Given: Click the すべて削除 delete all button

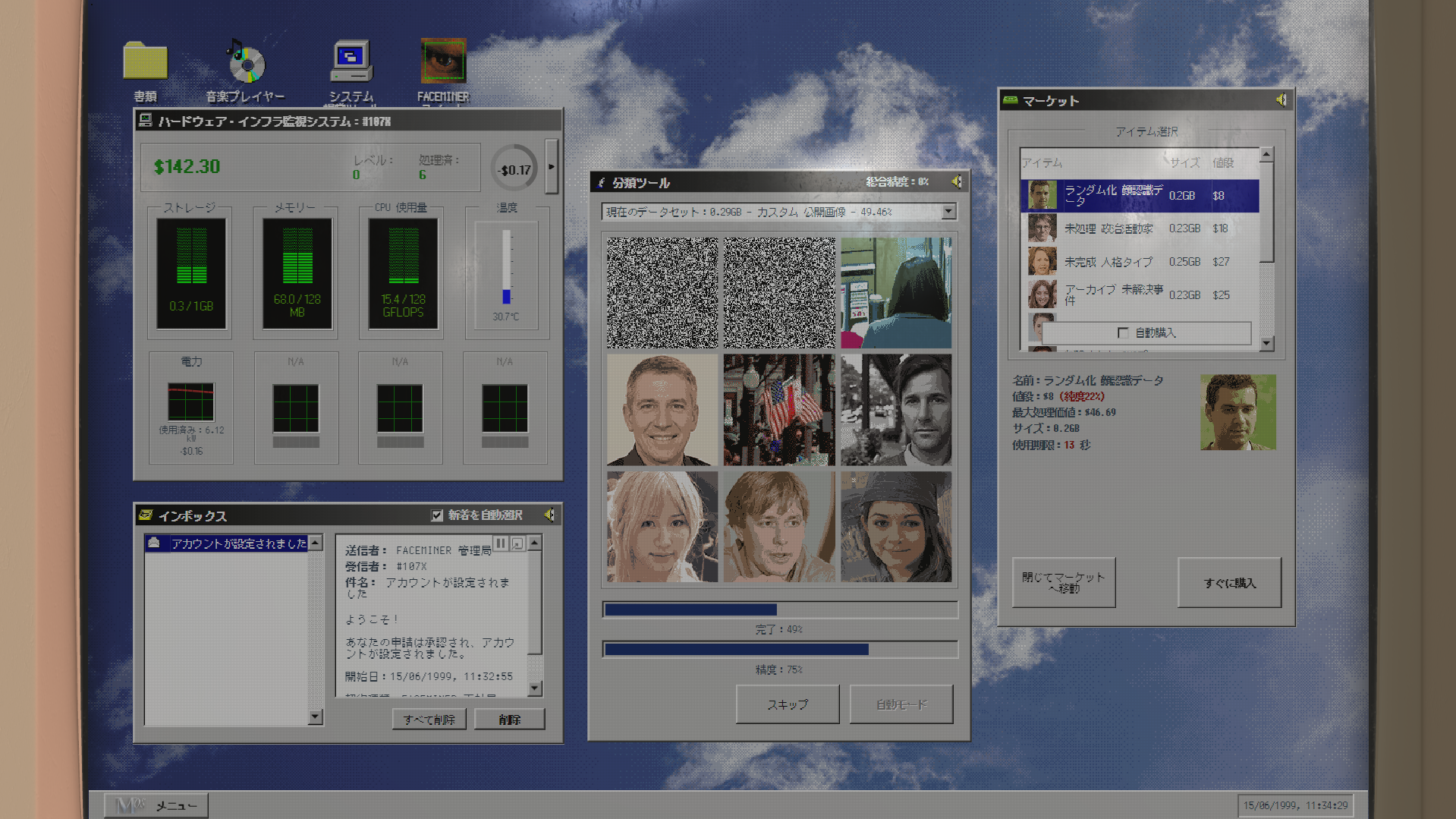Looking at the screenshot, I should tap(429, 720).
